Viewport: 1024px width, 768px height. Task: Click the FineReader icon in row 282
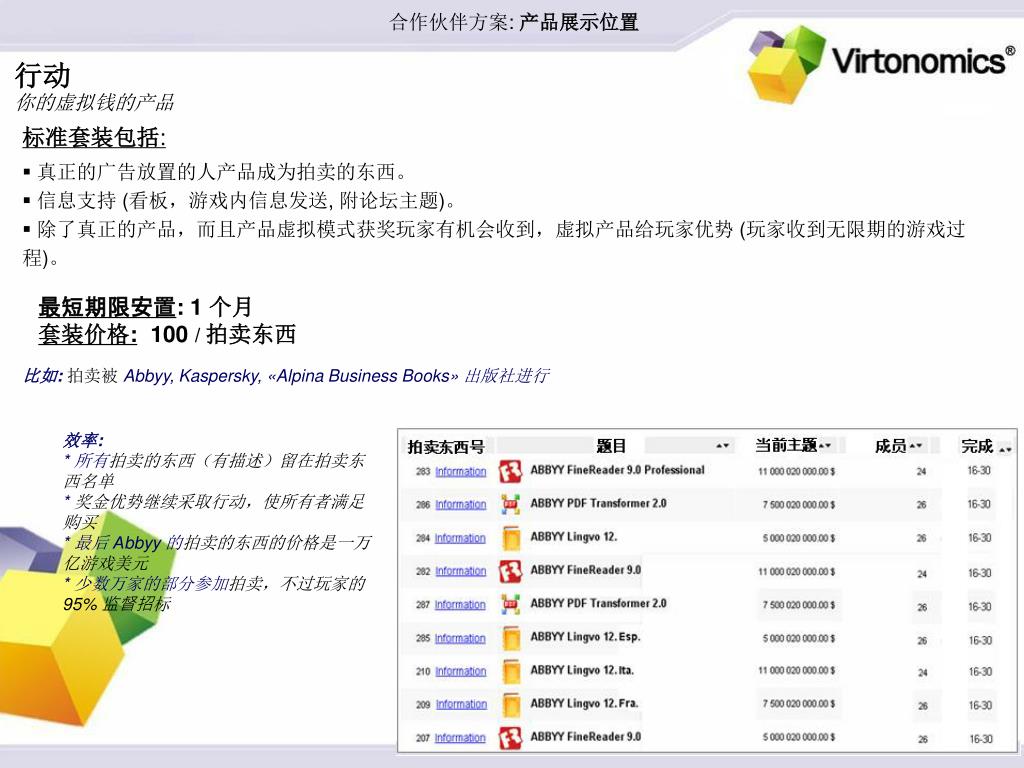pos(511,571)
